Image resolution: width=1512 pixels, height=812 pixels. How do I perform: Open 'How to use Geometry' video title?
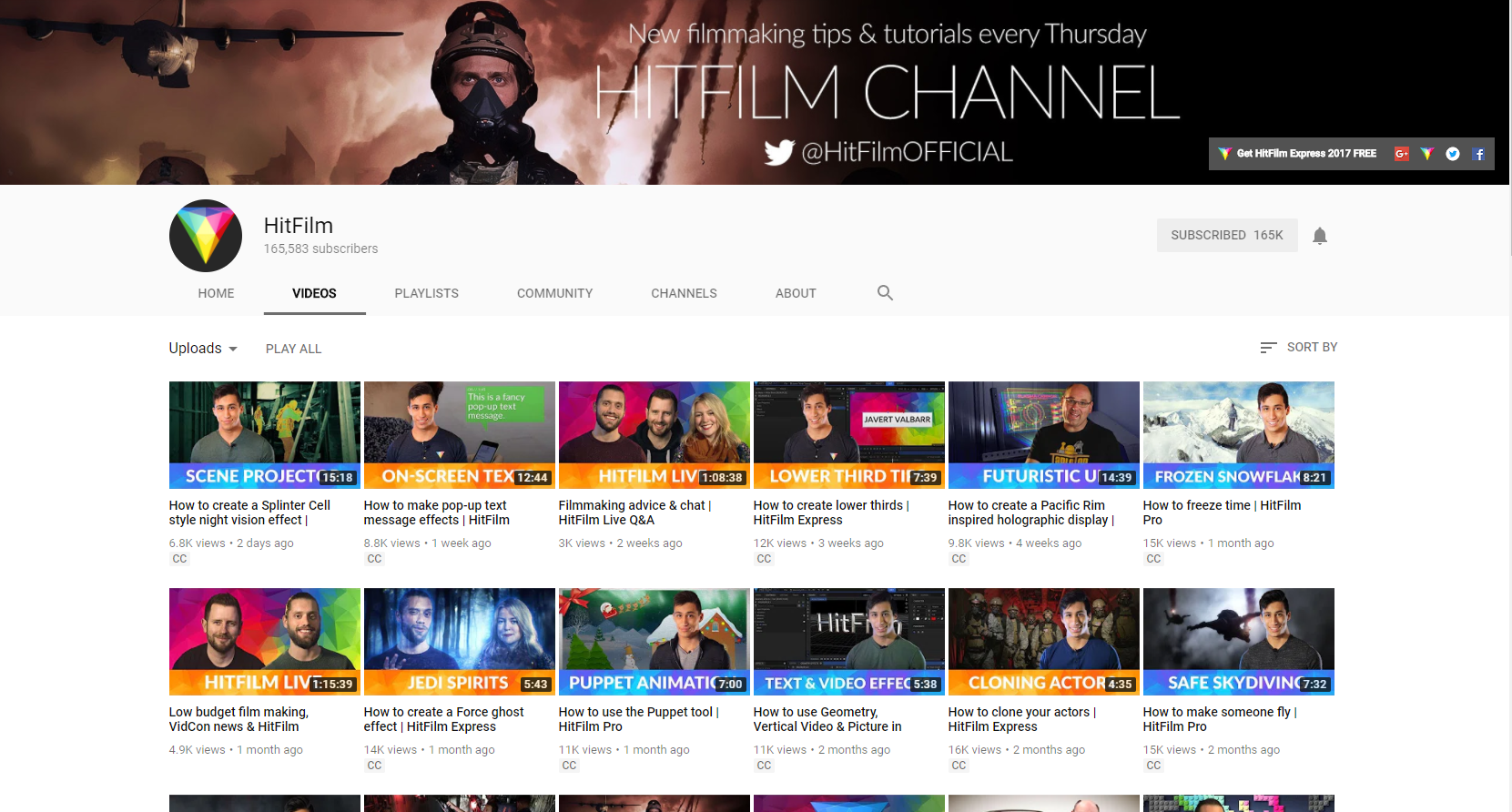pyautogui.click(x=827, y=719)
